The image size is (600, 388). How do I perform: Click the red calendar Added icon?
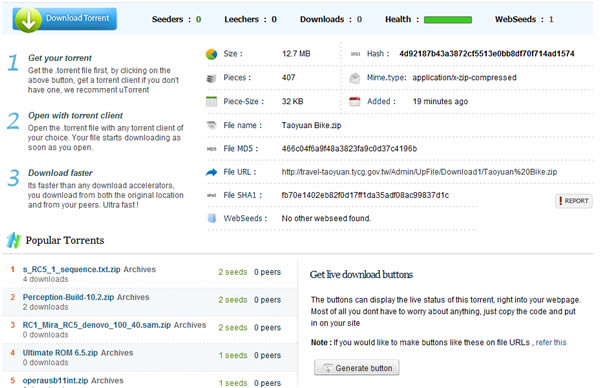[x=355, y=101]
